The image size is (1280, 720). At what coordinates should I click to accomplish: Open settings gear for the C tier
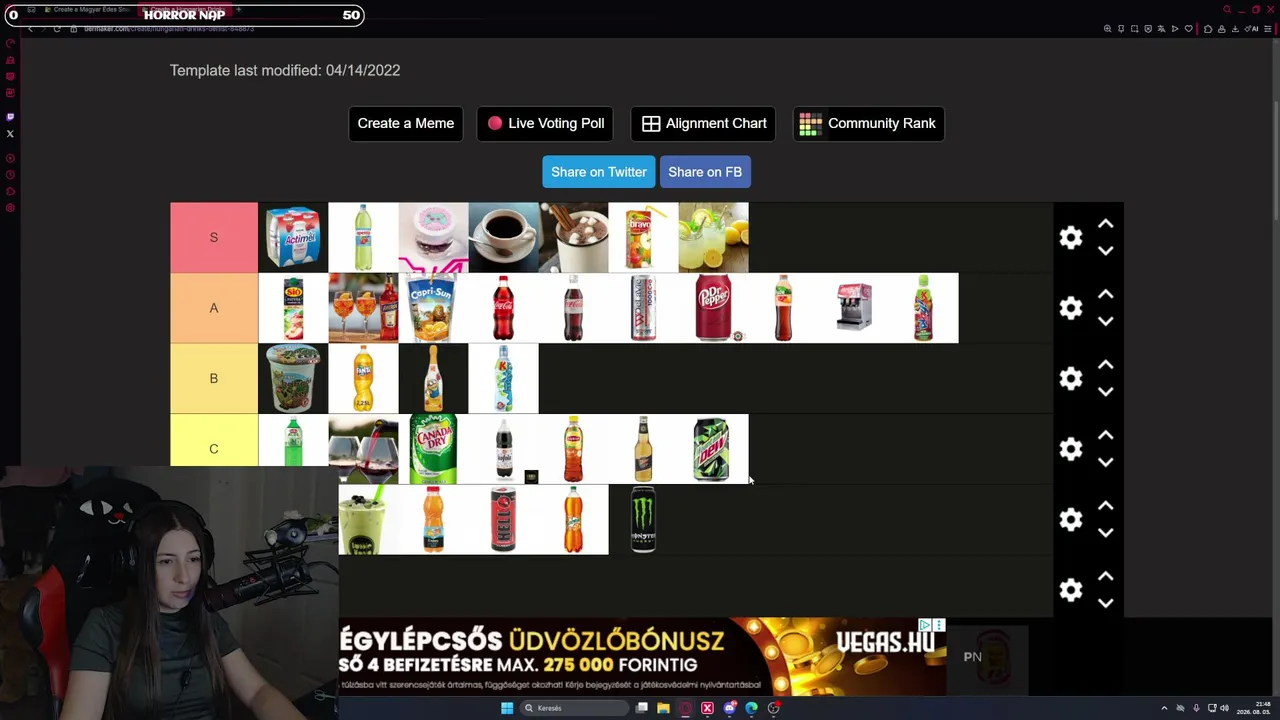1071,449
